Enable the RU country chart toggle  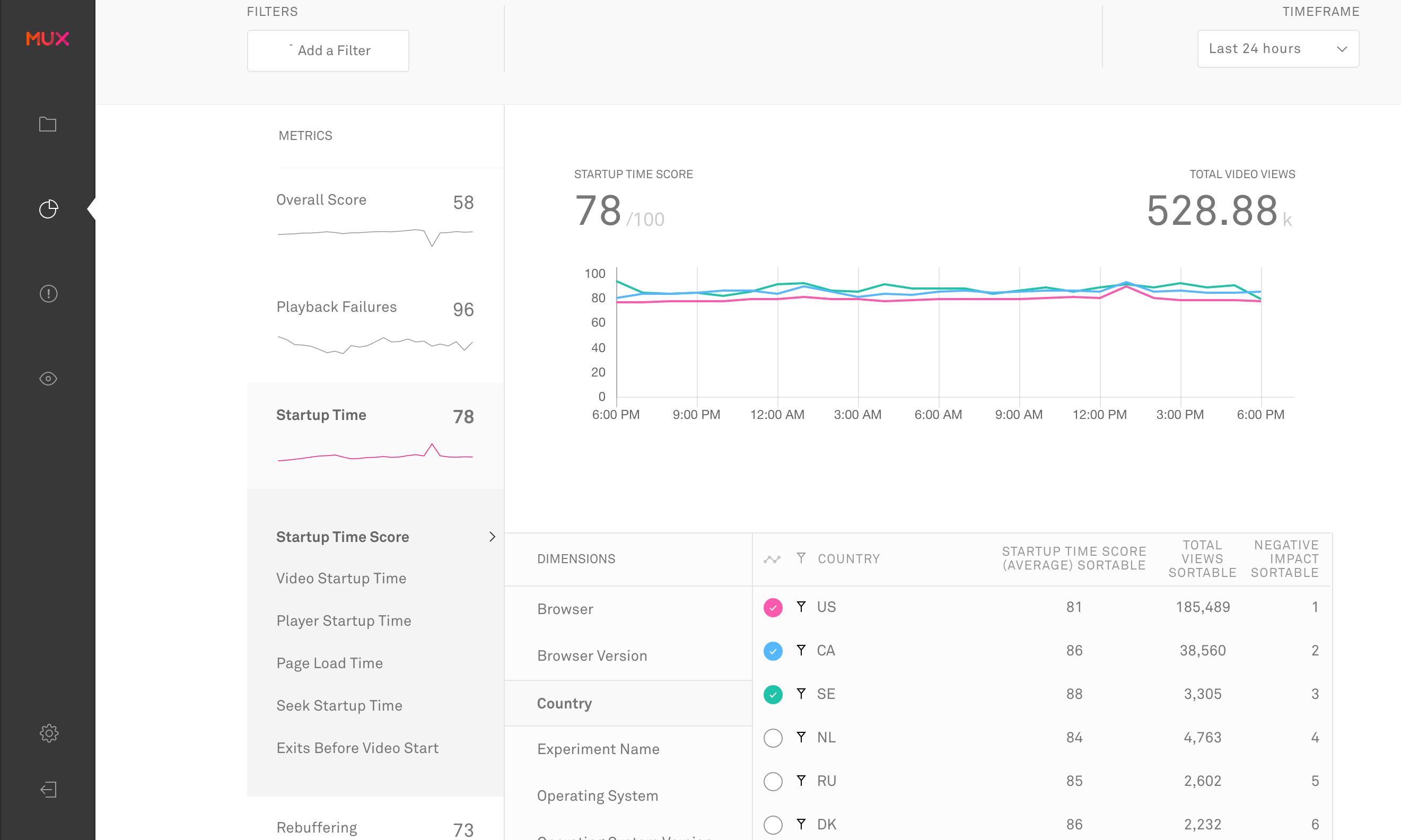point(773,781)
